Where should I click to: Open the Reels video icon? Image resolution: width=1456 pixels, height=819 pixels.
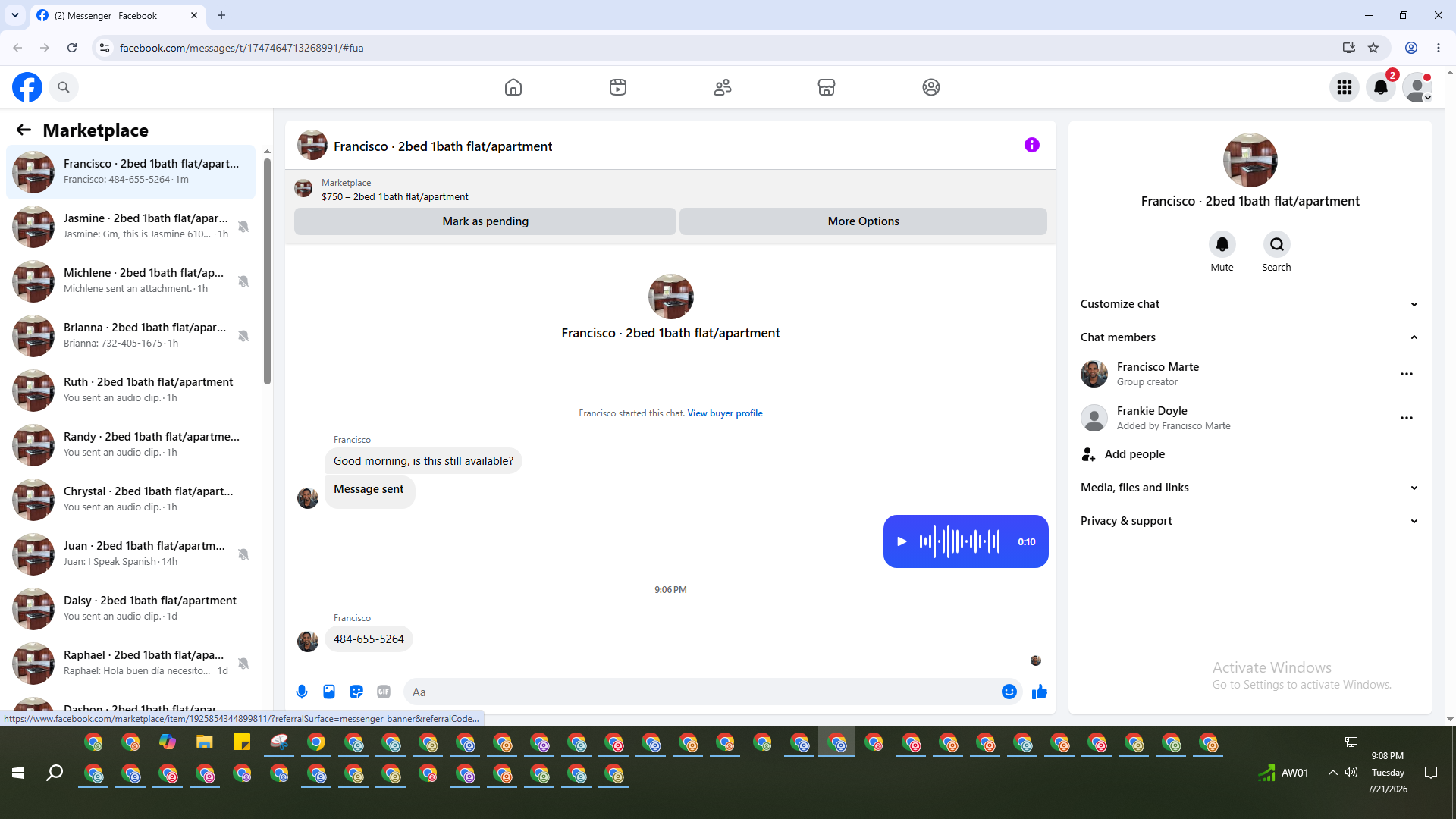pos(618,87)
